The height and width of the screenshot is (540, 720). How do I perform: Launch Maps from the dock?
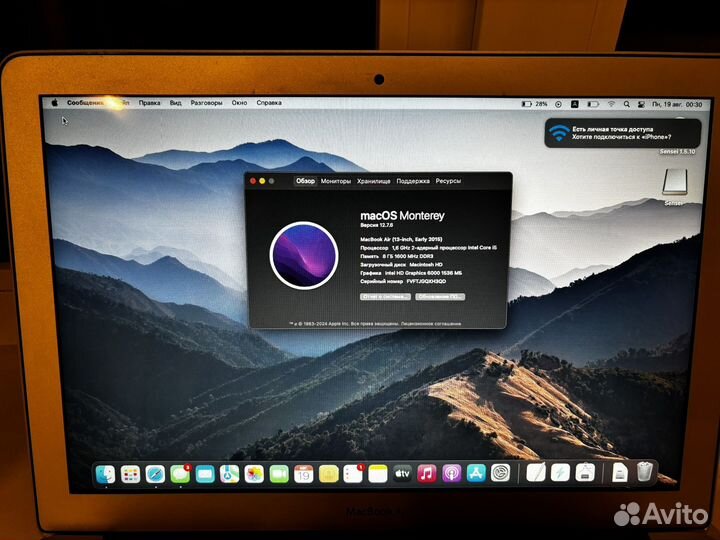point(229,474)
